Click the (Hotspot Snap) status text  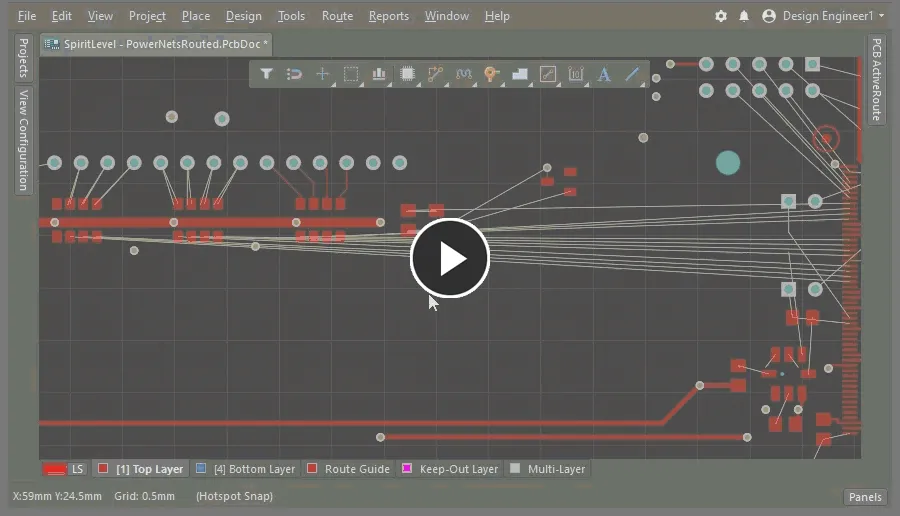click(234, 496)
